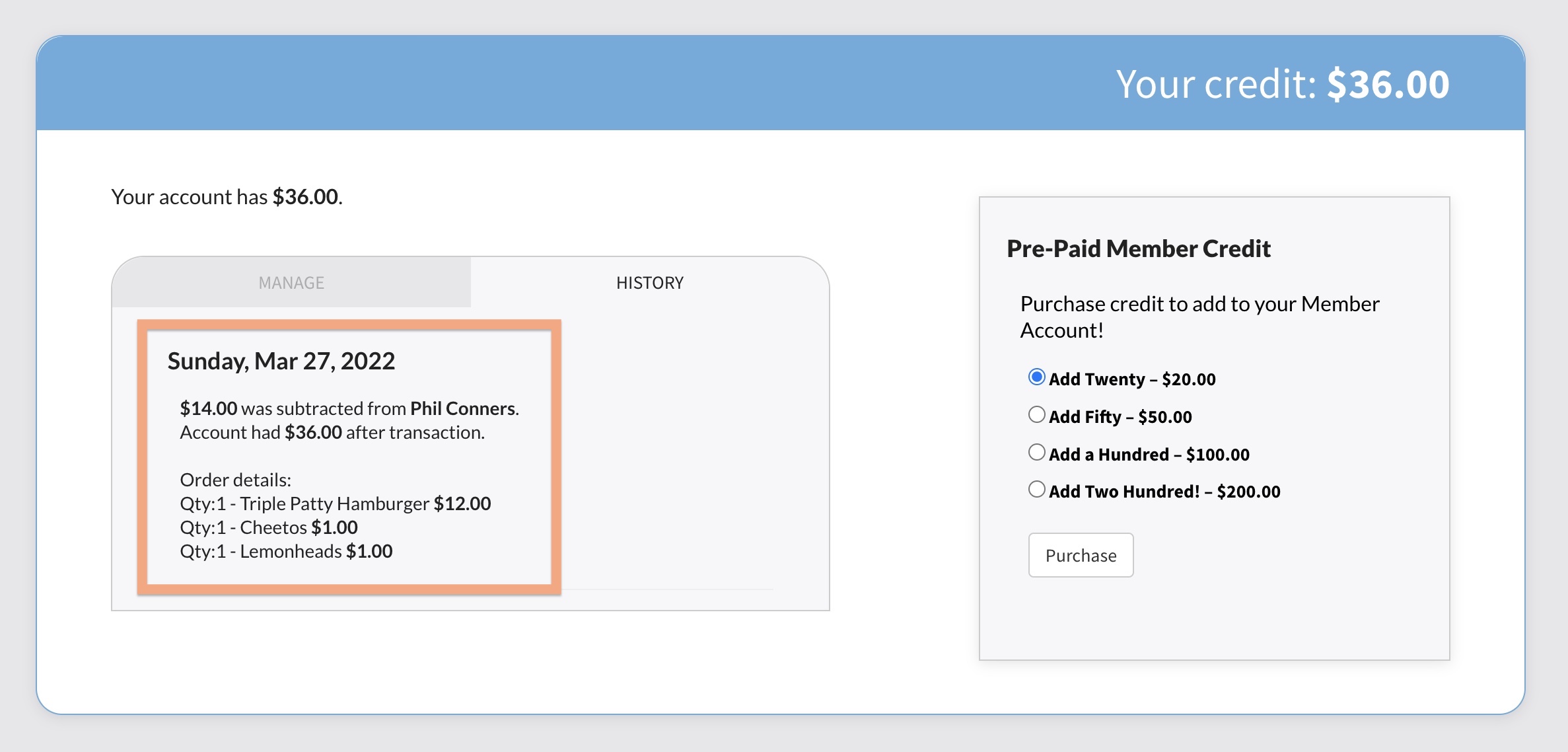Open the HISTORY tab
1568x752 pixels.
click(649, 283)
